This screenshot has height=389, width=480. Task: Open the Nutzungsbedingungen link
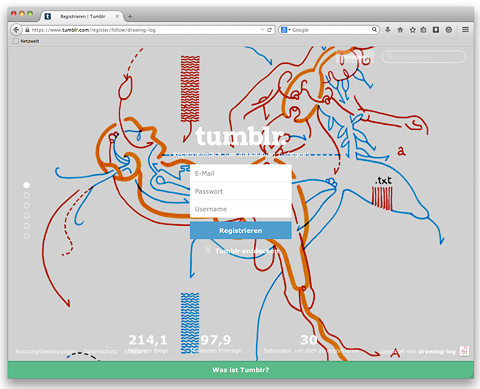pos(46,351)
